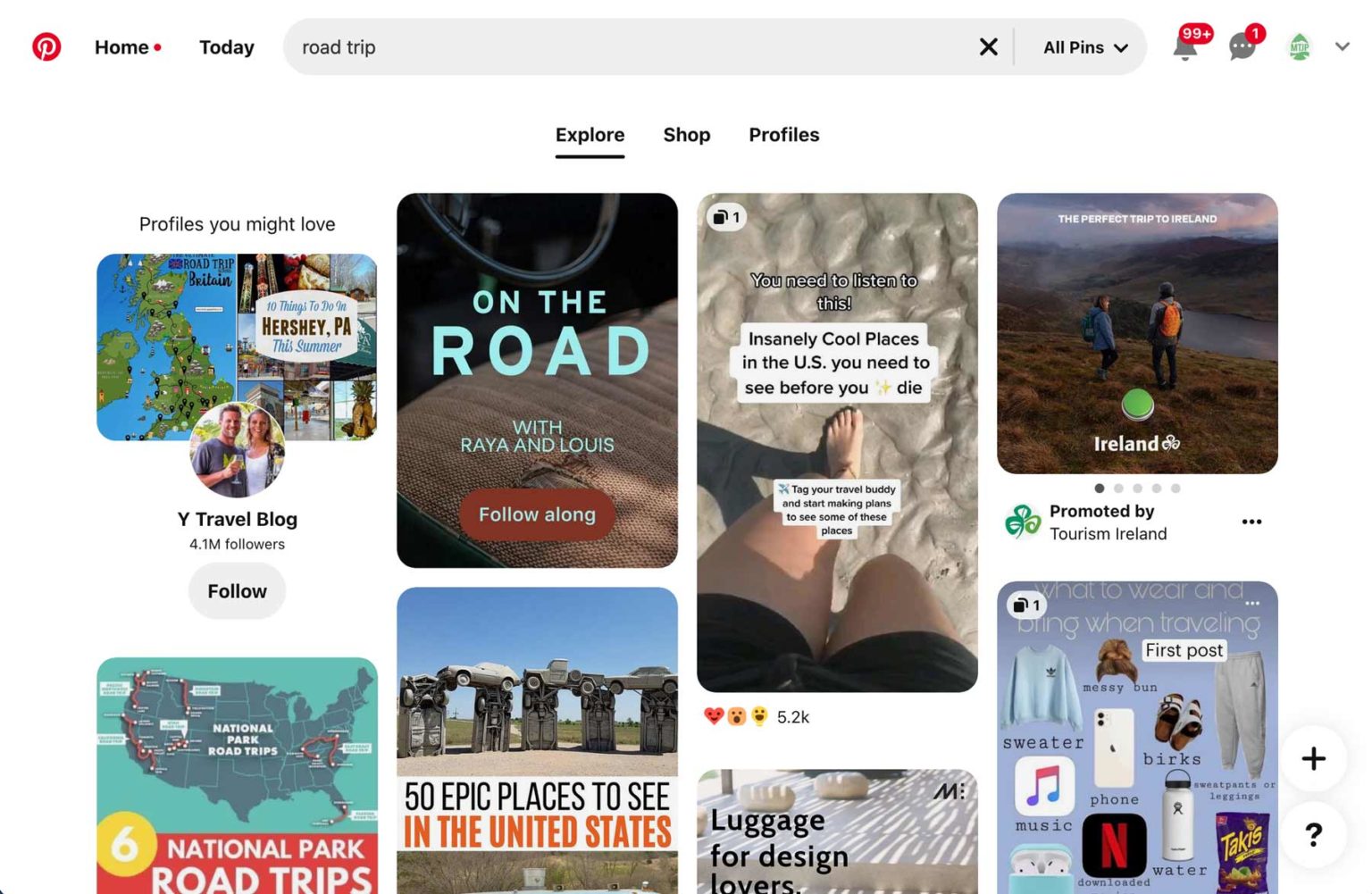Follow the Y Travel Blog profile
The image size is (1372, 894).
pyautogui.click(x=236, y=590)
